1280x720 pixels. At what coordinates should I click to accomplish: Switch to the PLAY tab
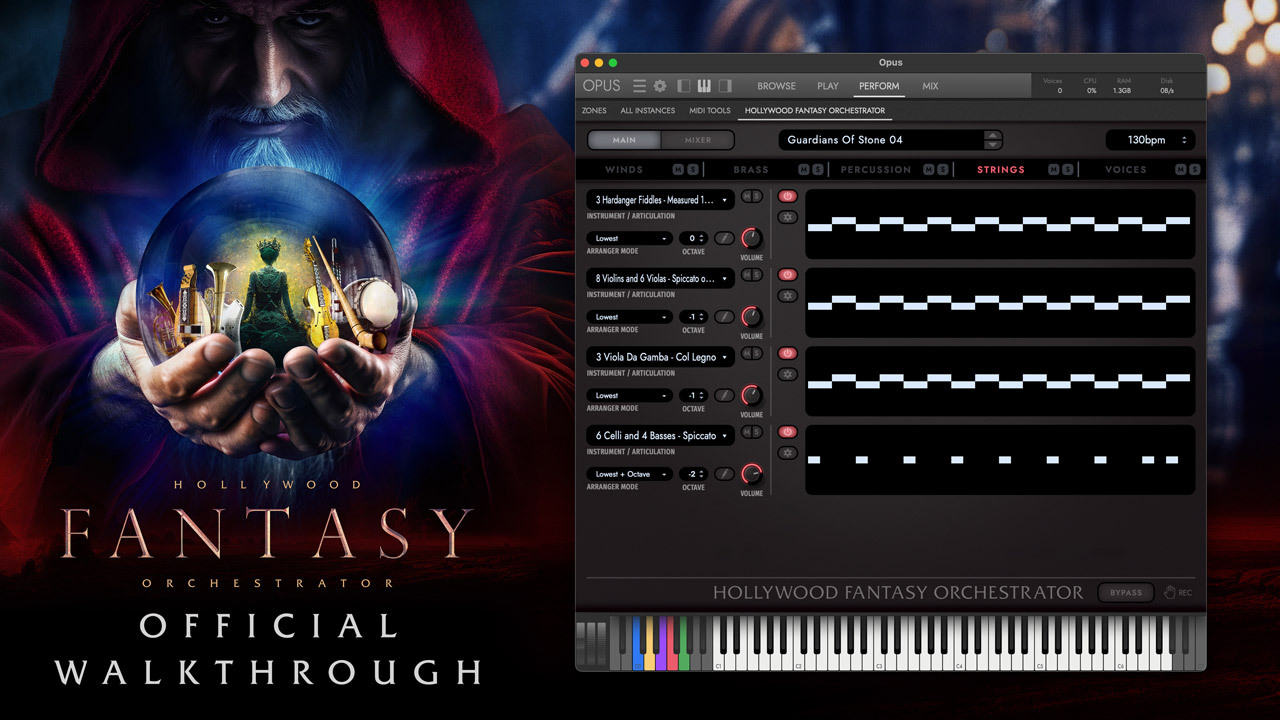[827, 86]
